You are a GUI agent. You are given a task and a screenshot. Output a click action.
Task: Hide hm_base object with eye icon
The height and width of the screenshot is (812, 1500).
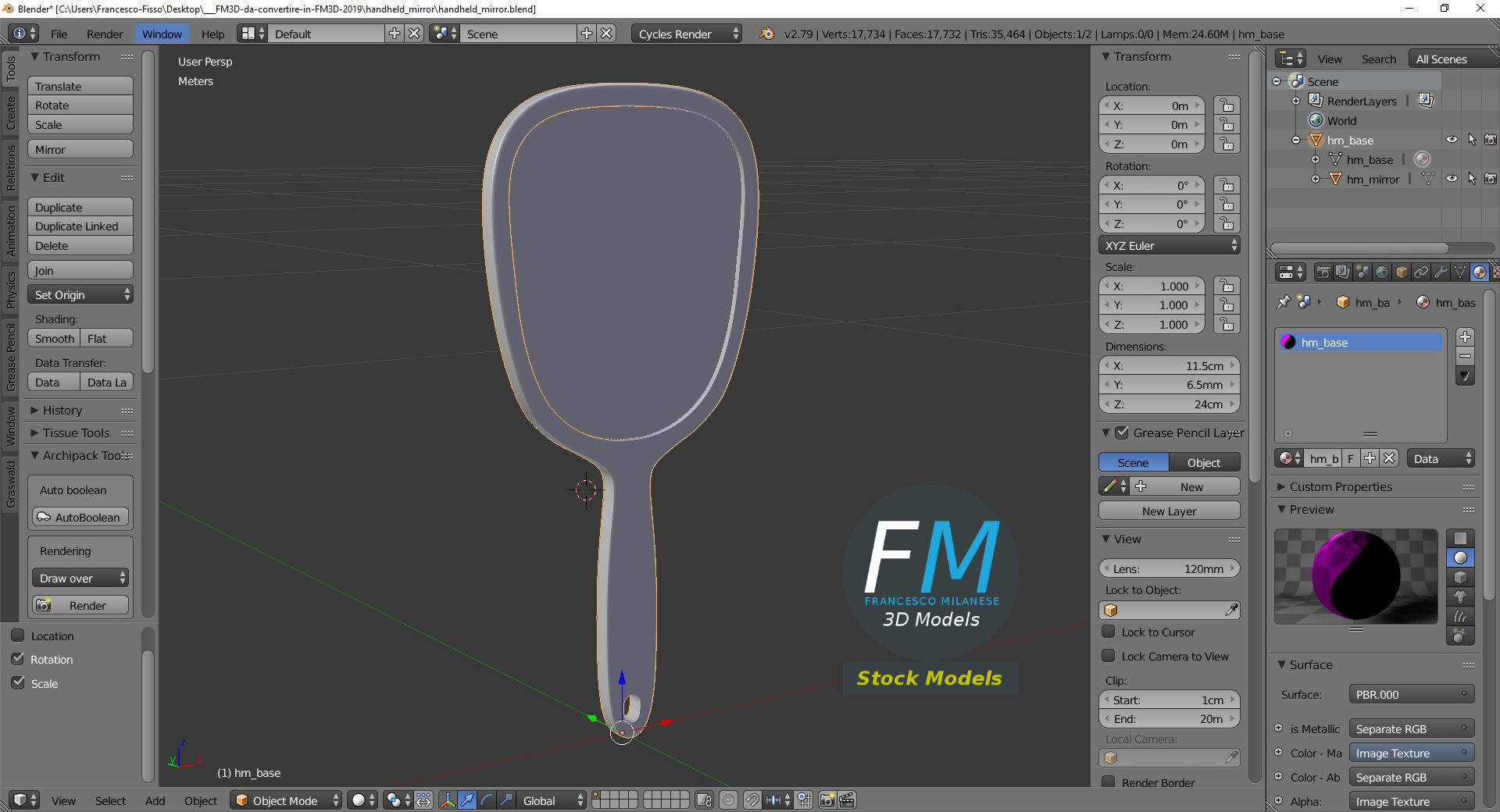point(1452,140)
